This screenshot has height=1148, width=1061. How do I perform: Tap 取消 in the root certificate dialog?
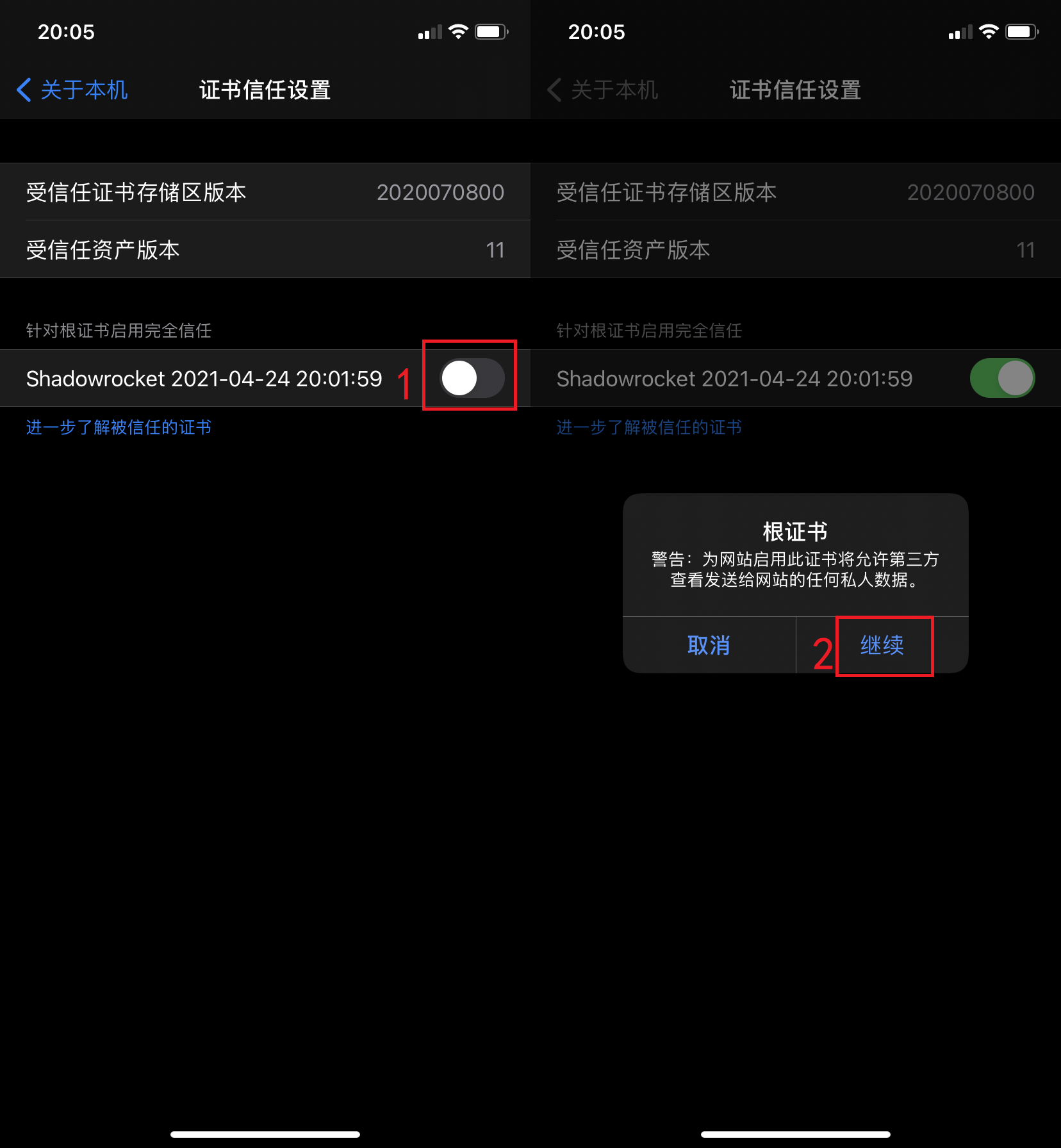(x=709, y=645)
